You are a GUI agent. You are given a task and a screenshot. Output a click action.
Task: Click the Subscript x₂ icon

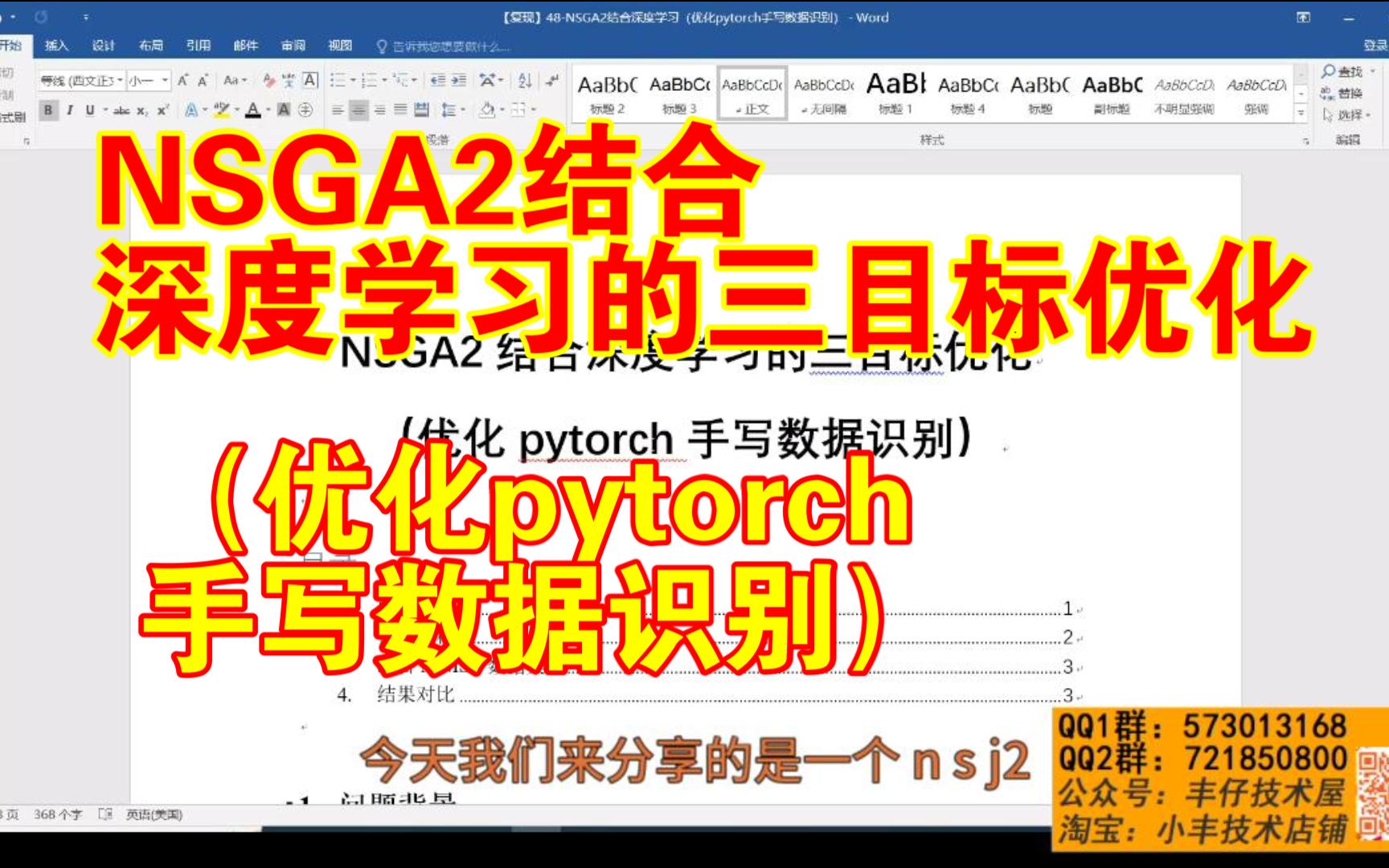coord(141,110)
